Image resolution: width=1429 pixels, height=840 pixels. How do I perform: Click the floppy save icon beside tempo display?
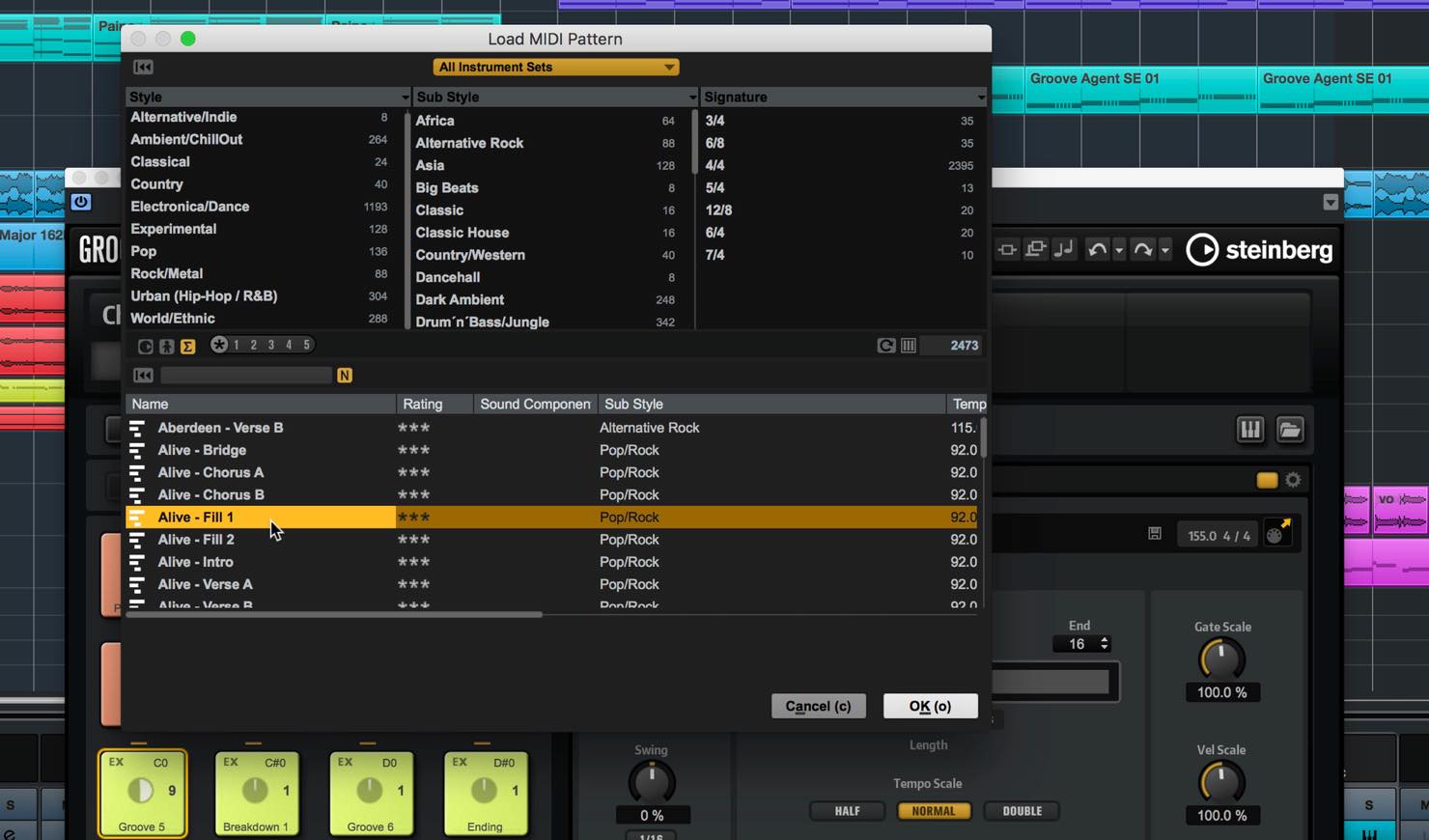click(1155, 533)
